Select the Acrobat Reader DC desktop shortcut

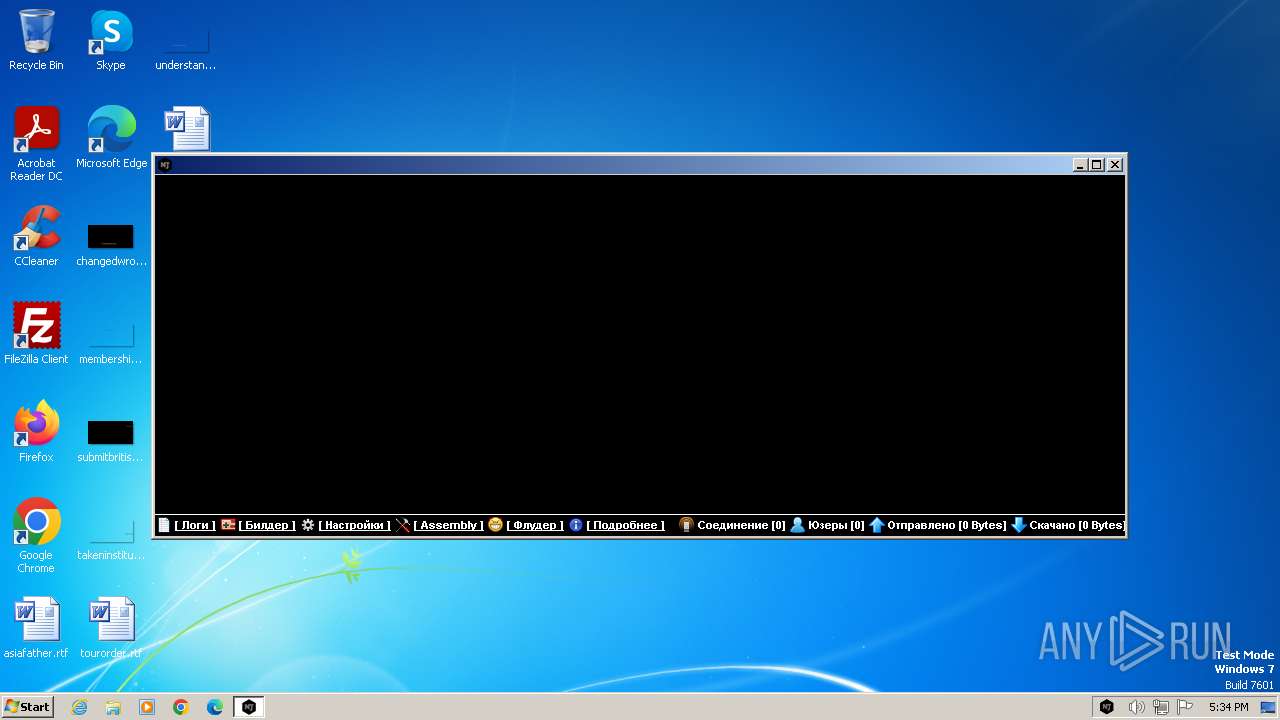(x=36, y=145)
